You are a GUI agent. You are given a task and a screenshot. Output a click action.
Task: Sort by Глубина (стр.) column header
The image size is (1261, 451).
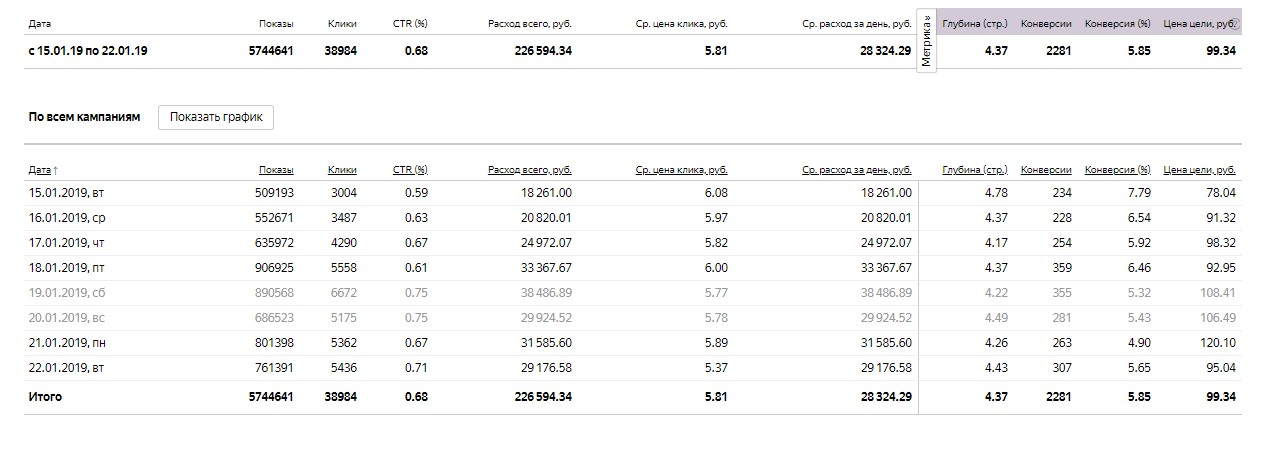[975, 170]
